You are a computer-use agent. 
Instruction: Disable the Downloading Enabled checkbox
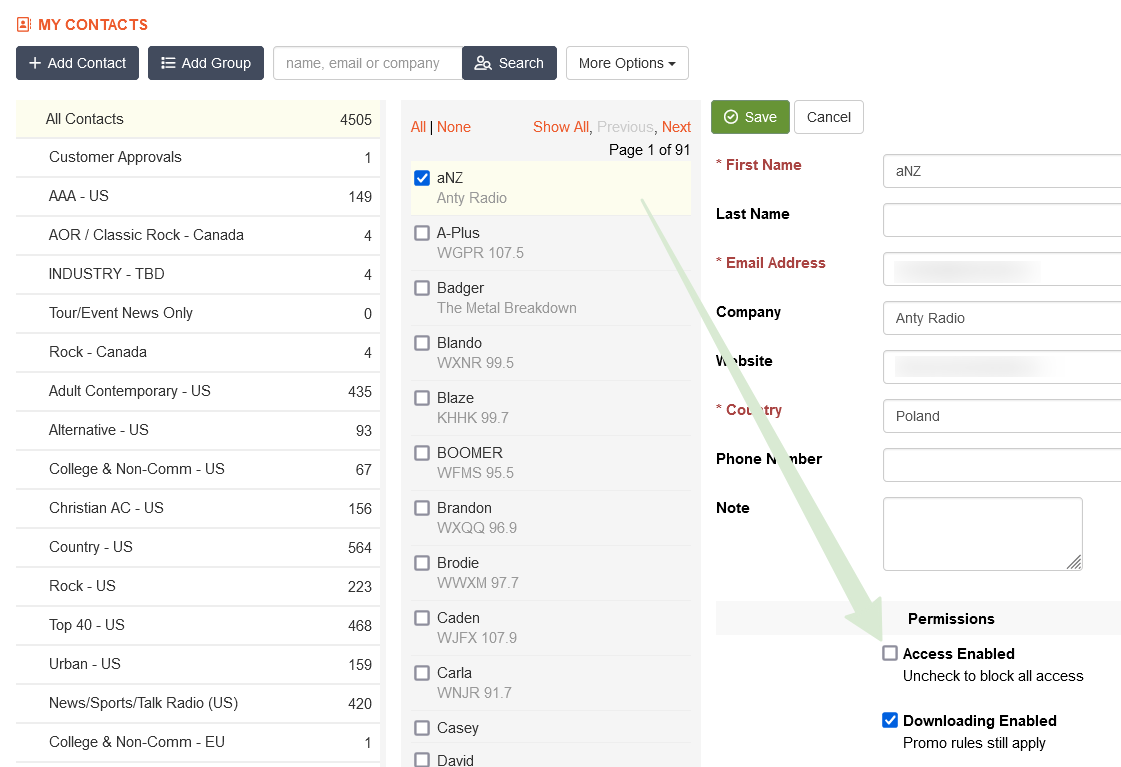coord(890,720)
